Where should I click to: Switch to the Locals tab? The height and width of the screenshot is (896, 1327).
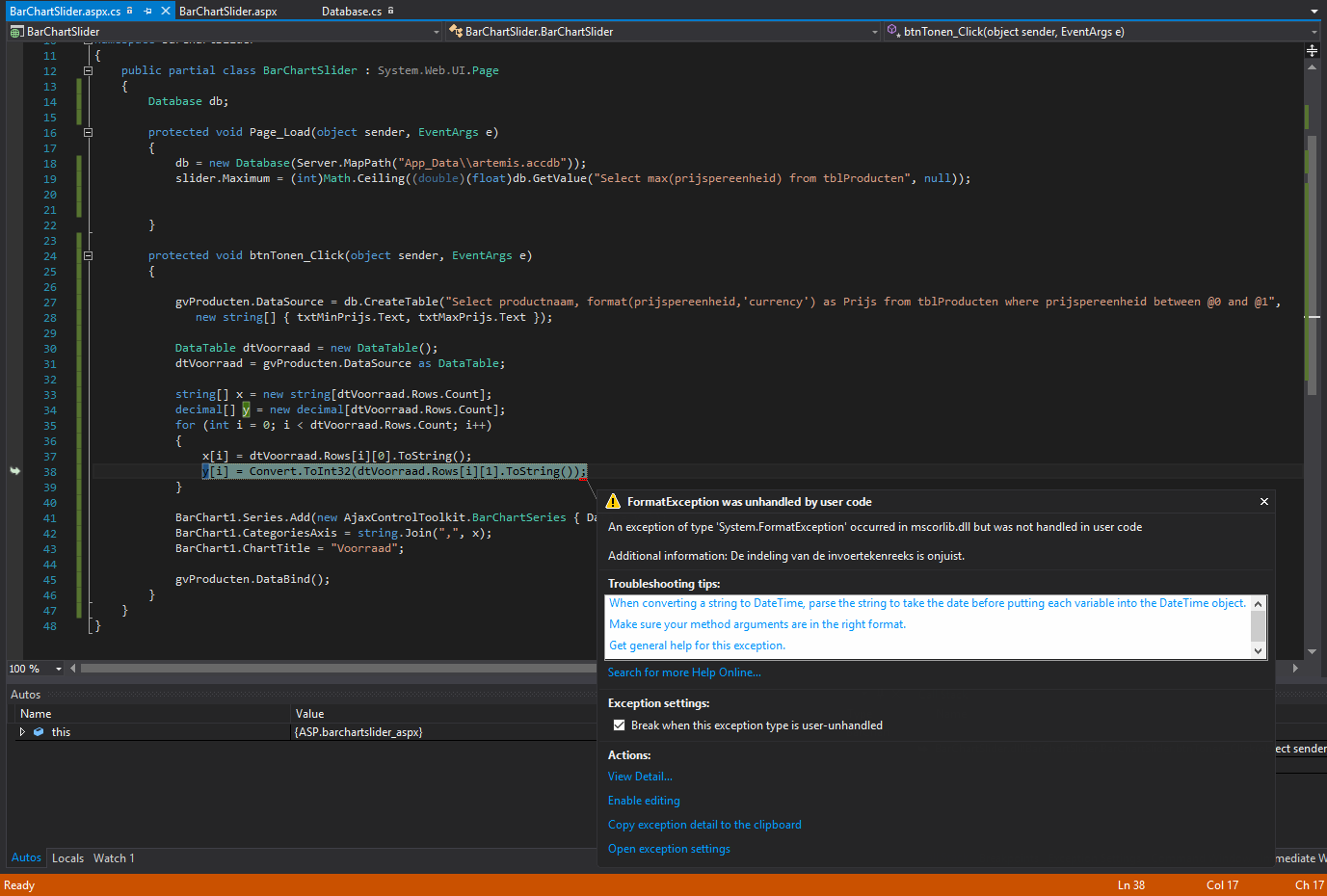67,857
